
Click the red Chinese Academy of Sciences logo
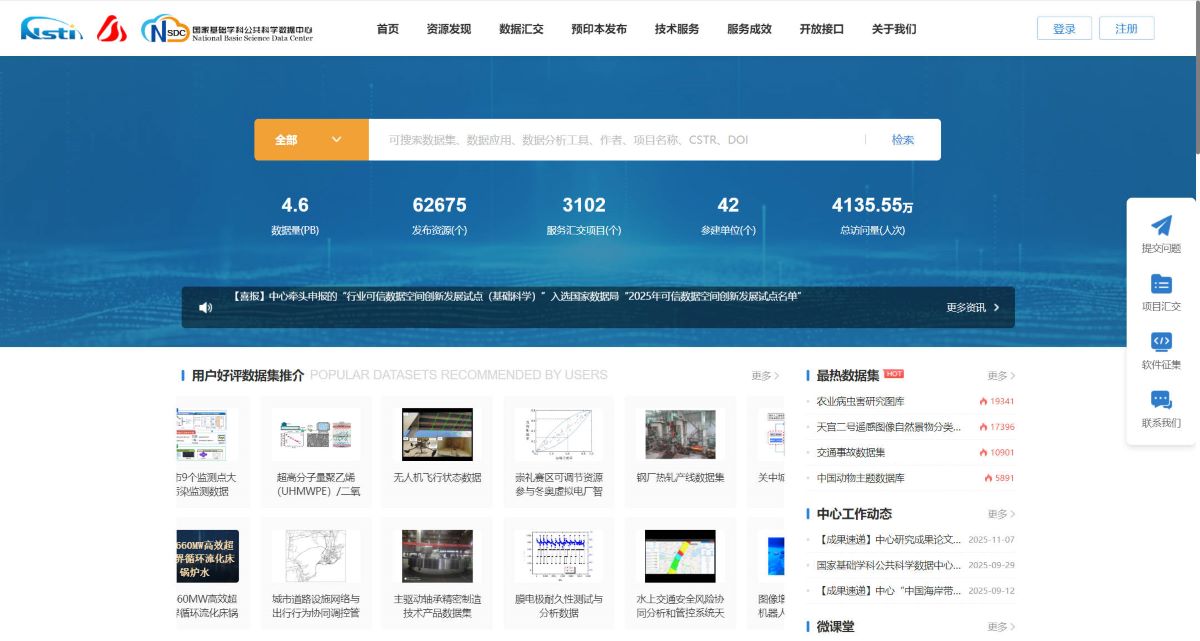pyautogui.click(x=112, y=29)
